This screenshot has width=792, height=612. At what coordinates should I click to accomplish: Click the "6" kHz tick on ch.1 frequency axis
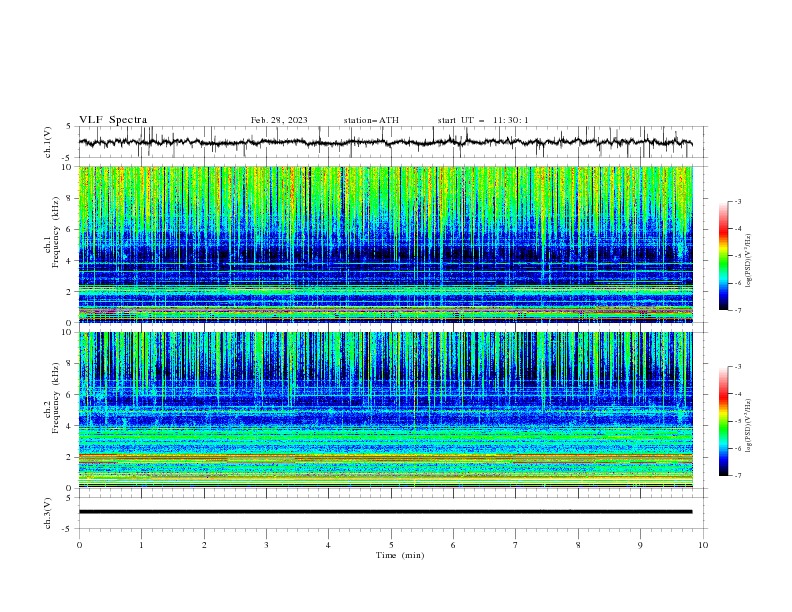click(71, 229)
